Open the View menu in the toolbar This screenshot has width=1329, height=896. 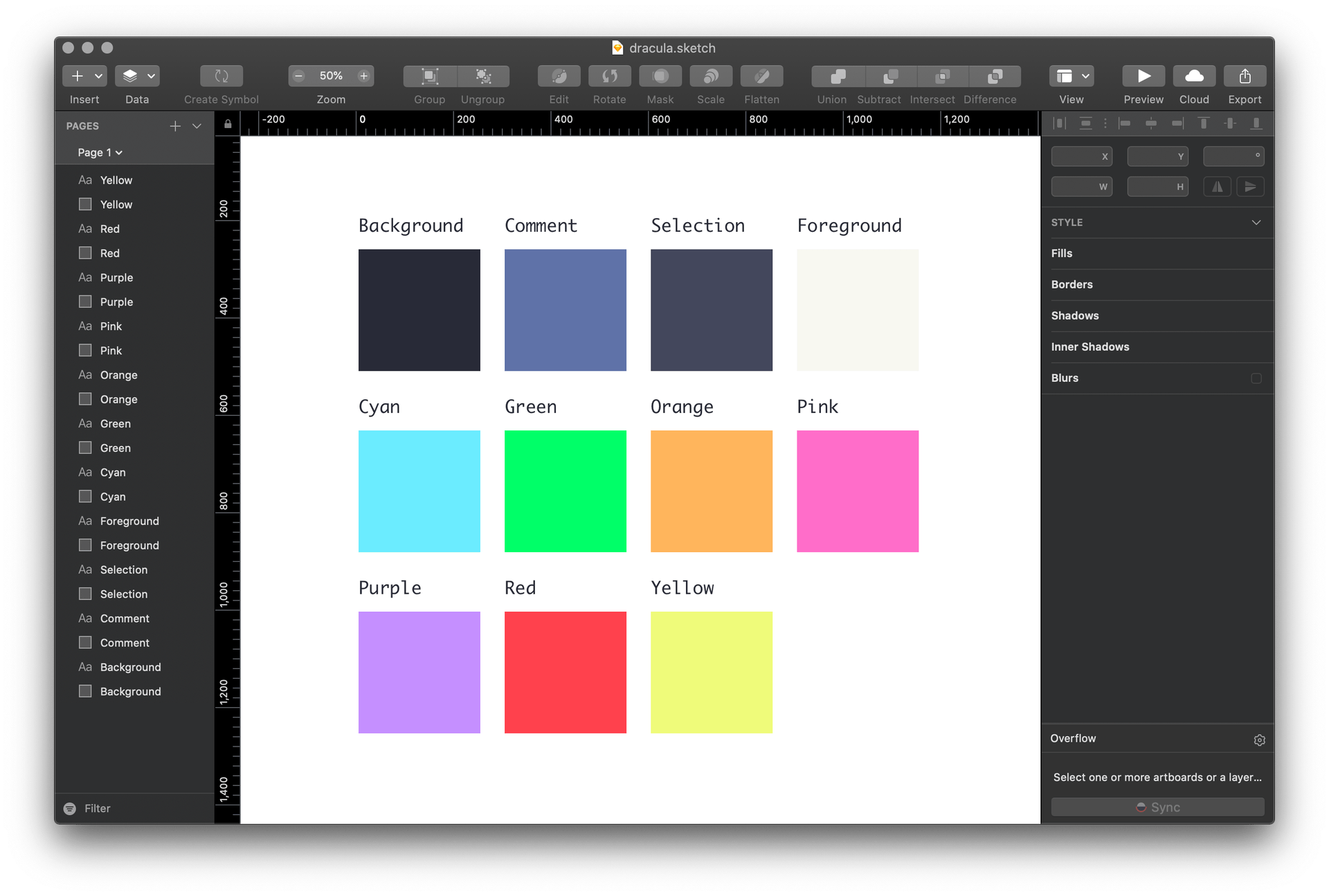tap(1071, 76)
